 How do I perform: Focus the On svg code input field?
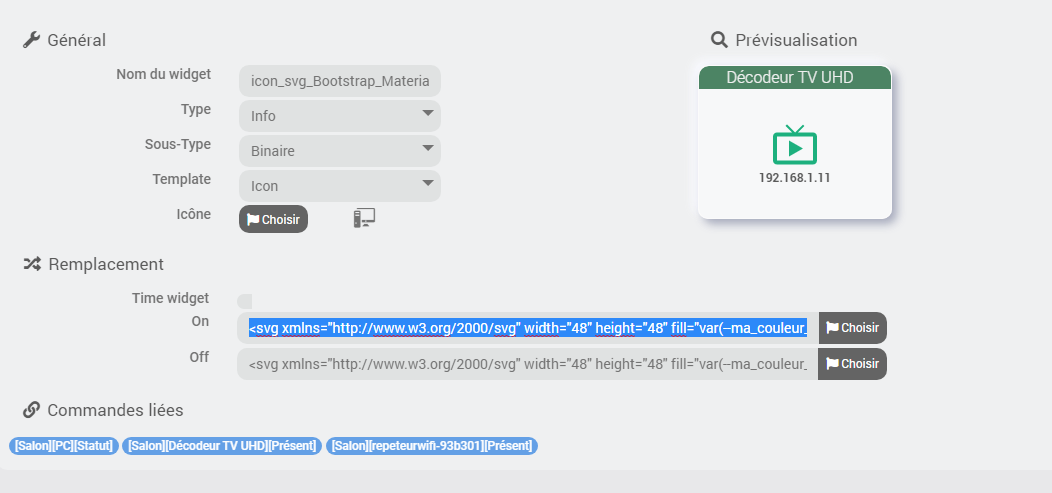pos(528,328)
